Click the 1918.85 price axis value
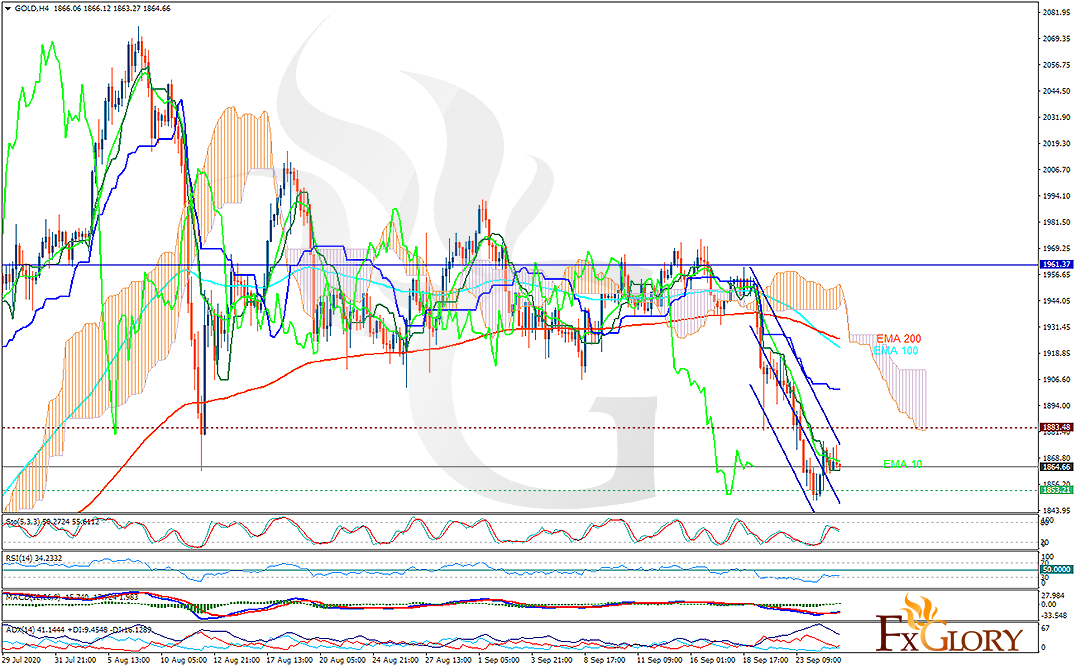1076x669 pixels. (1056, 353)
